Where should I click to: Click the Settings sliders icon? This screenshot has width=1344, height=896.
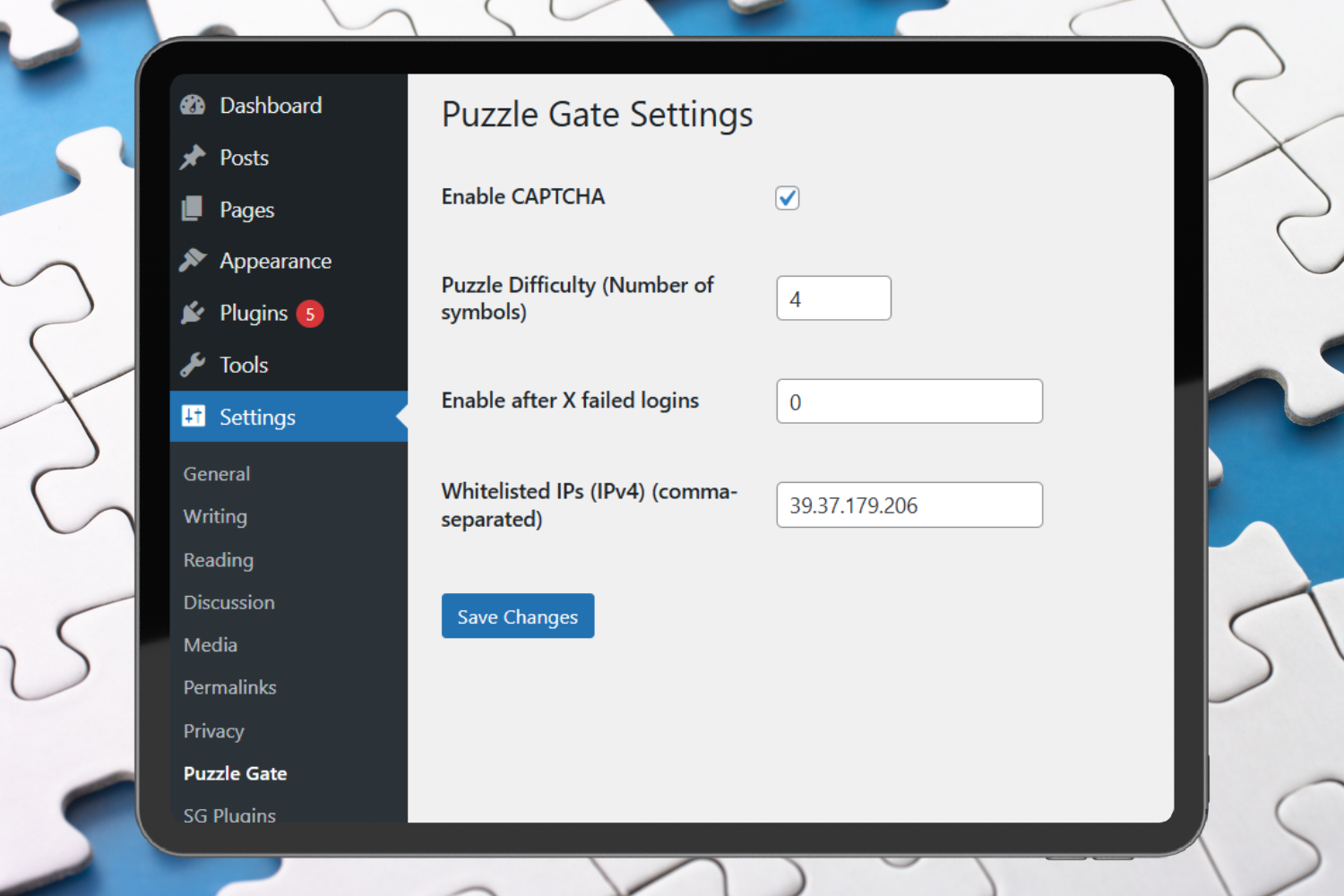point(194,416)
